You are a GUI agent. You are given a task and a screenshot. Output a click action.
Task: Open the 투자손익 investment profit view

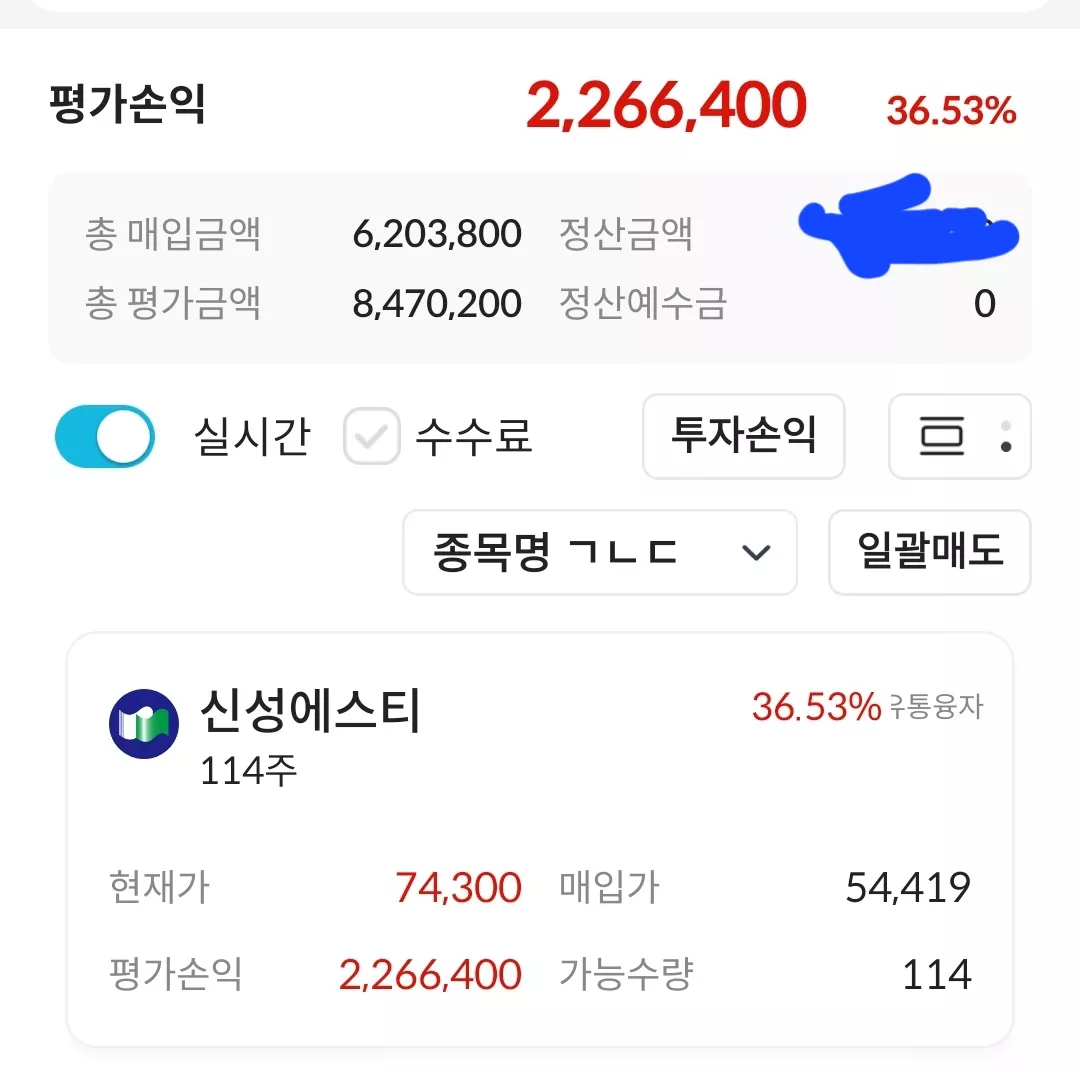743,436
